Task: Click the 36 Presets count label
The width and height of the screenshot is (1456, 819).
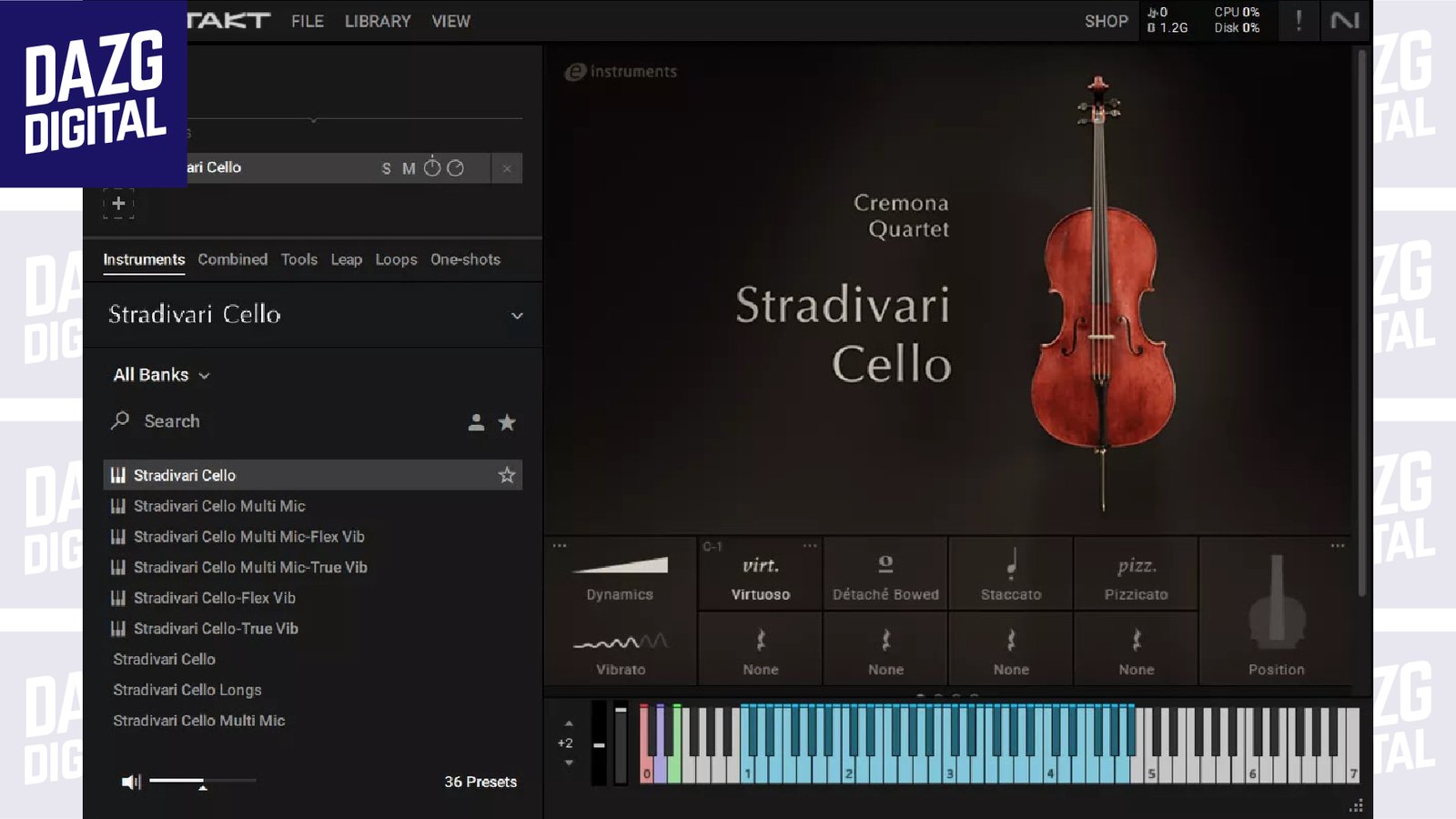Action: (480, 782)
